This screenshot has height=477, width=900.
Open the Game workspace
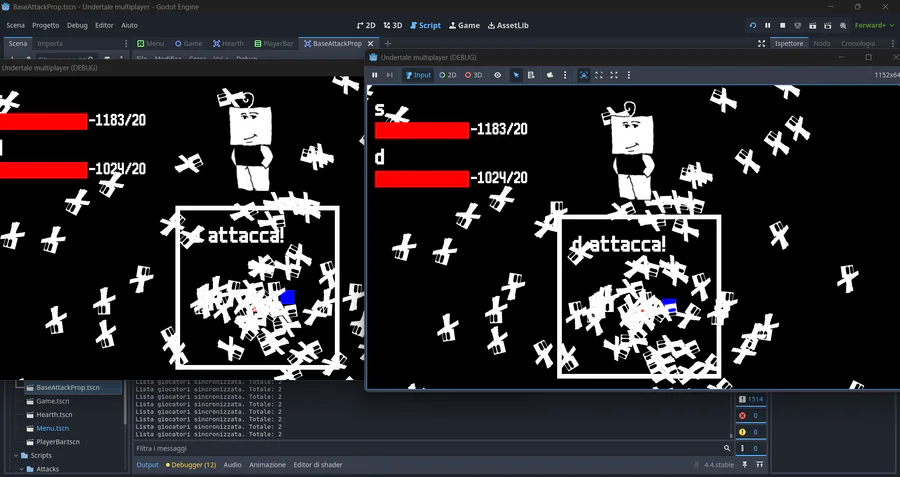(x=464, y=25)
